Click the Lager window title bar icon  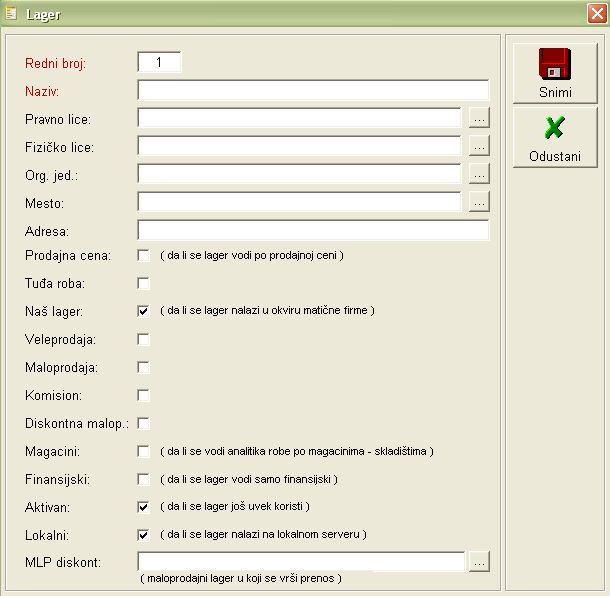click(x=11, y=13)
